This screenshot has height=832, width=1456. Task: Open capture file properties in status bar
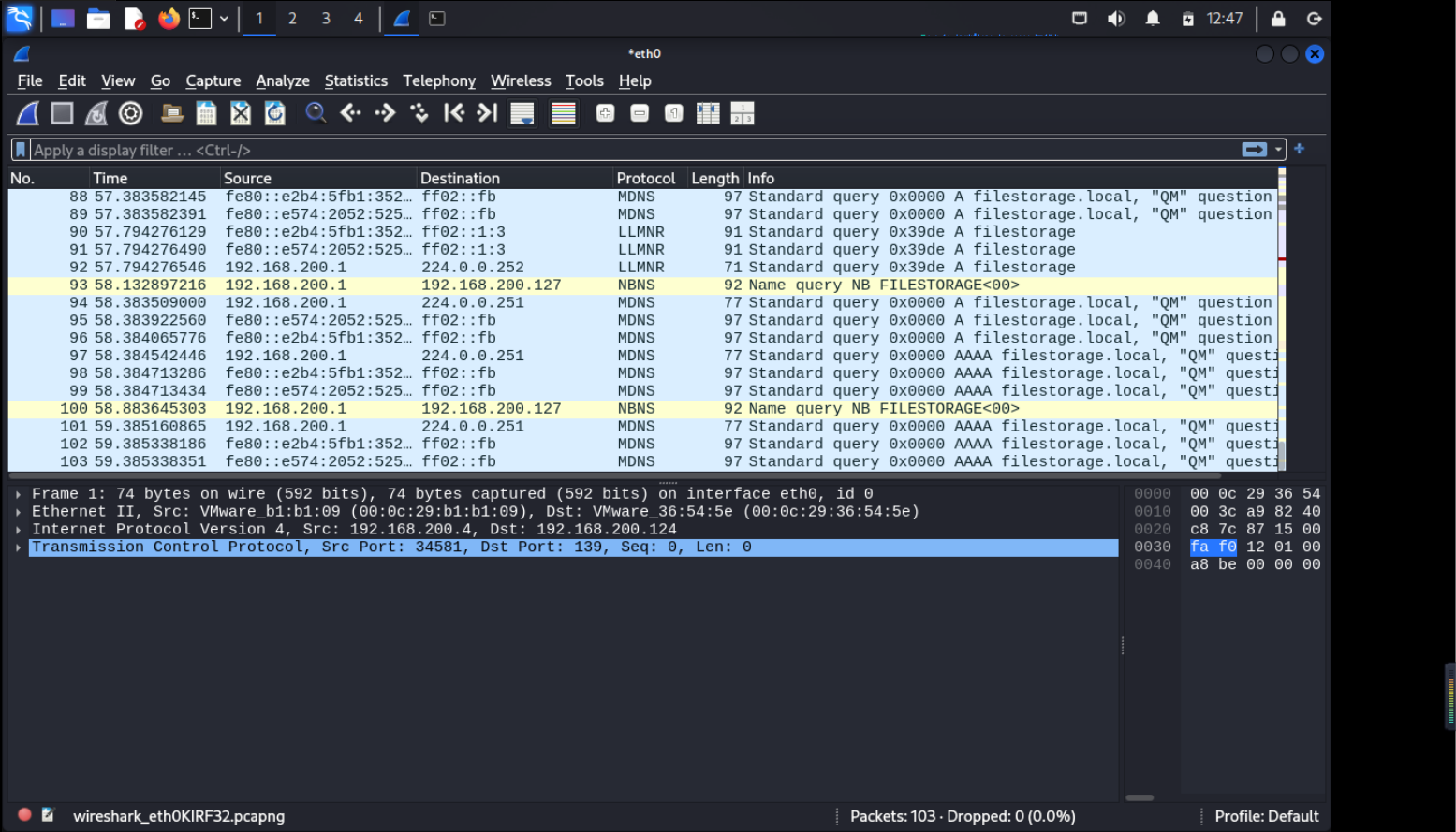tap(48, 815)
